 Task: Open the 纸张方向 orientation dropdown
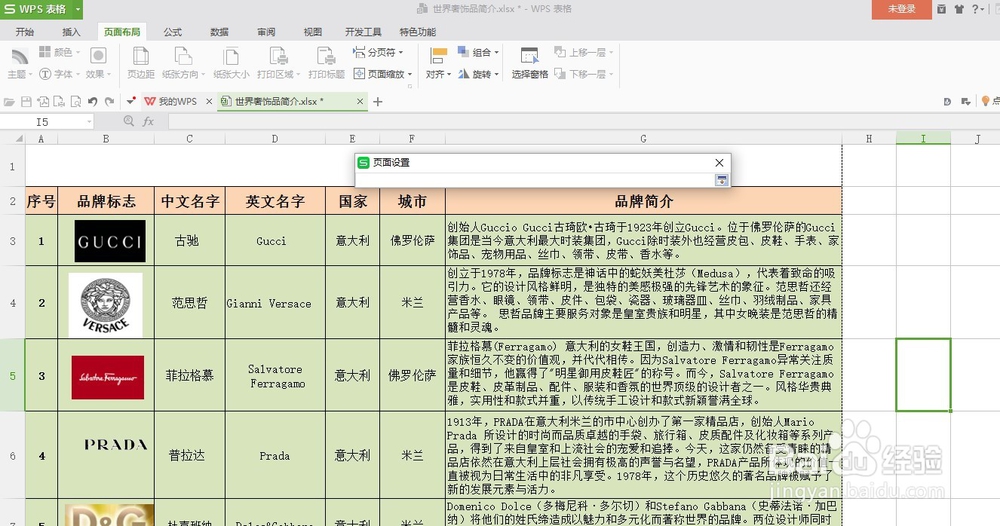click(184, 63)
